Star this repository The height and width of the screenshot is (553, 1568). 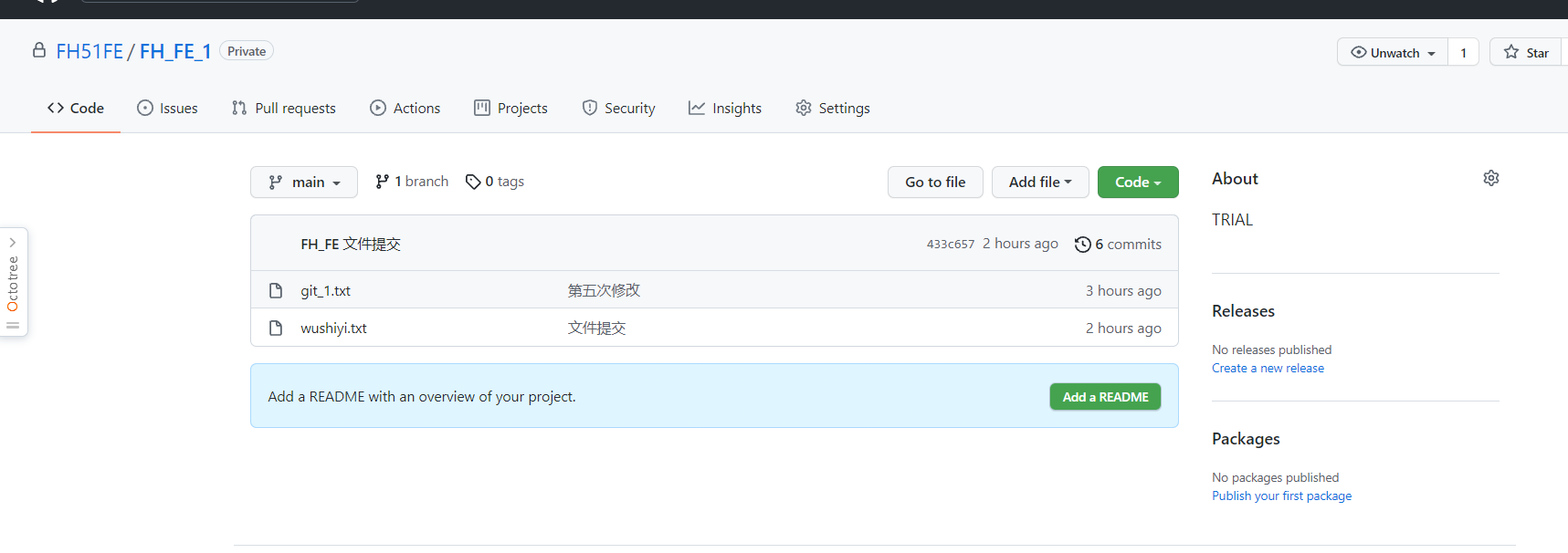tap(1528, 52)
